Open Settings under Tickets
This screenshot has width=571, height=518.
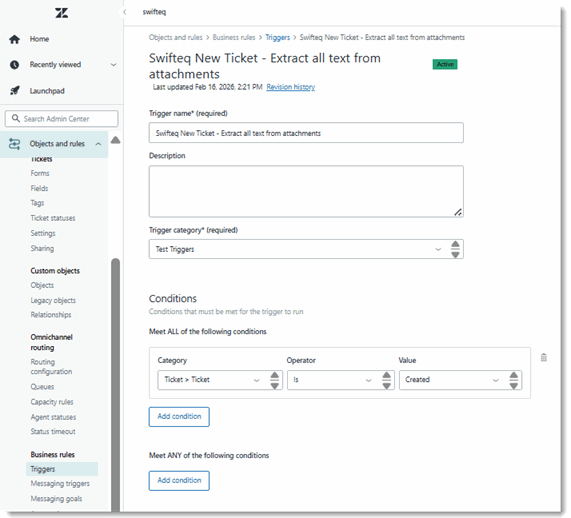click(x=43, y=233)
